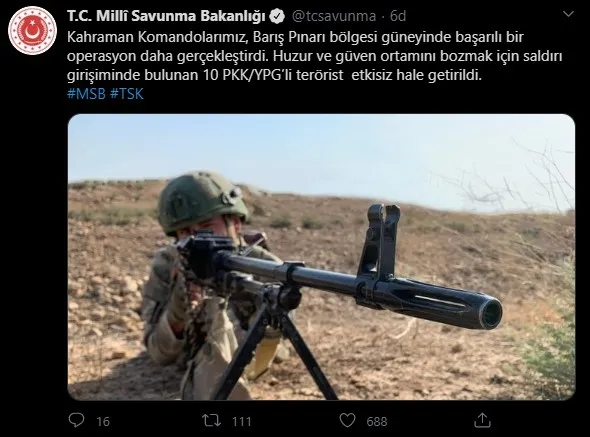The image size is (590, 437).
Task: Open the #MSB hashtag
Action: click(x=86, y=94)
